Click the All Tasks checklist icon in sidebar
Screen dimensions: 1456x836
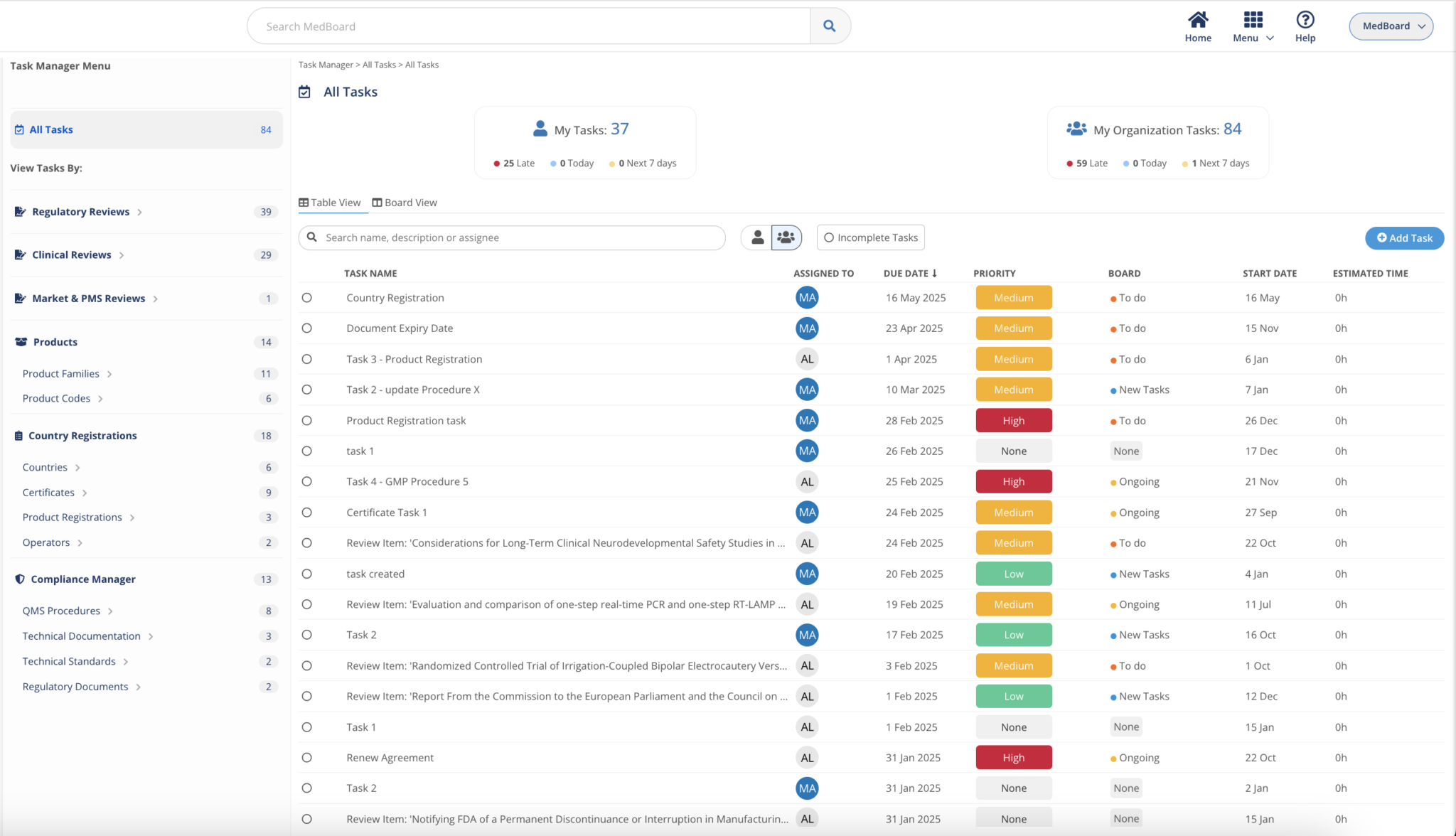point(18,129)
